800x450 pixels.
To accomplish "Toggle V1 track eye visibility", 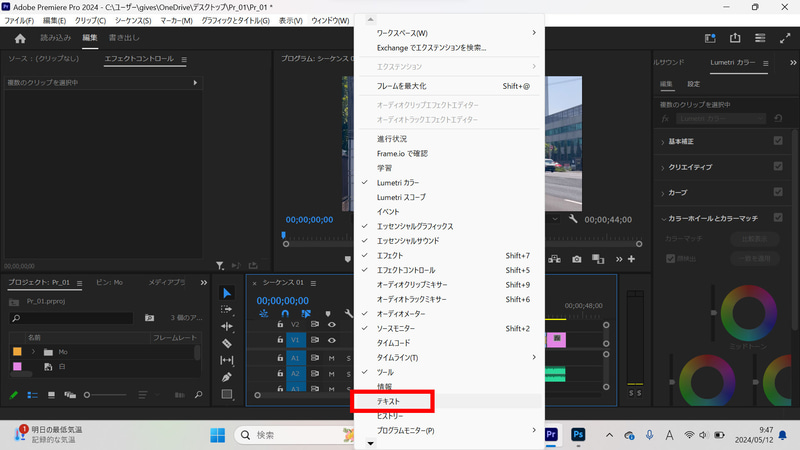I will (332, 340).
